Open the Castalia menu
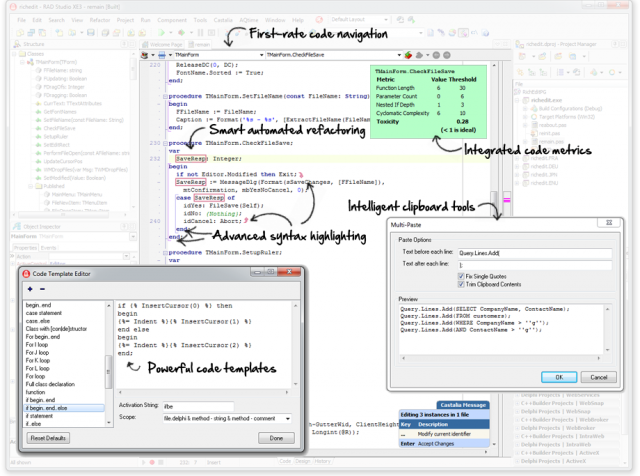Image resolution: width=640 pixels, height=476 pixels. pyautogui.click(x=223, y=20)
